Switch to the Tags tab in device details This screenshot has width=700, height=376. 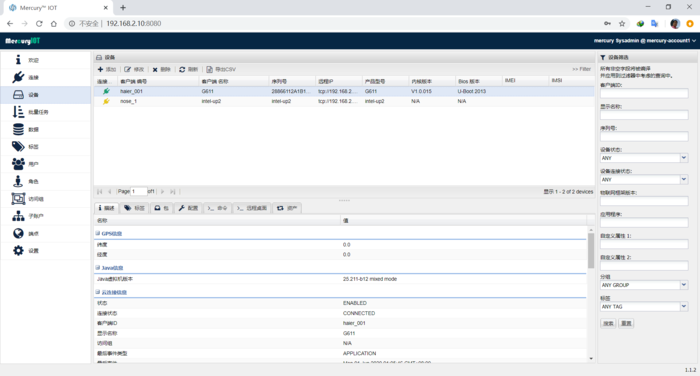(134, 208)
